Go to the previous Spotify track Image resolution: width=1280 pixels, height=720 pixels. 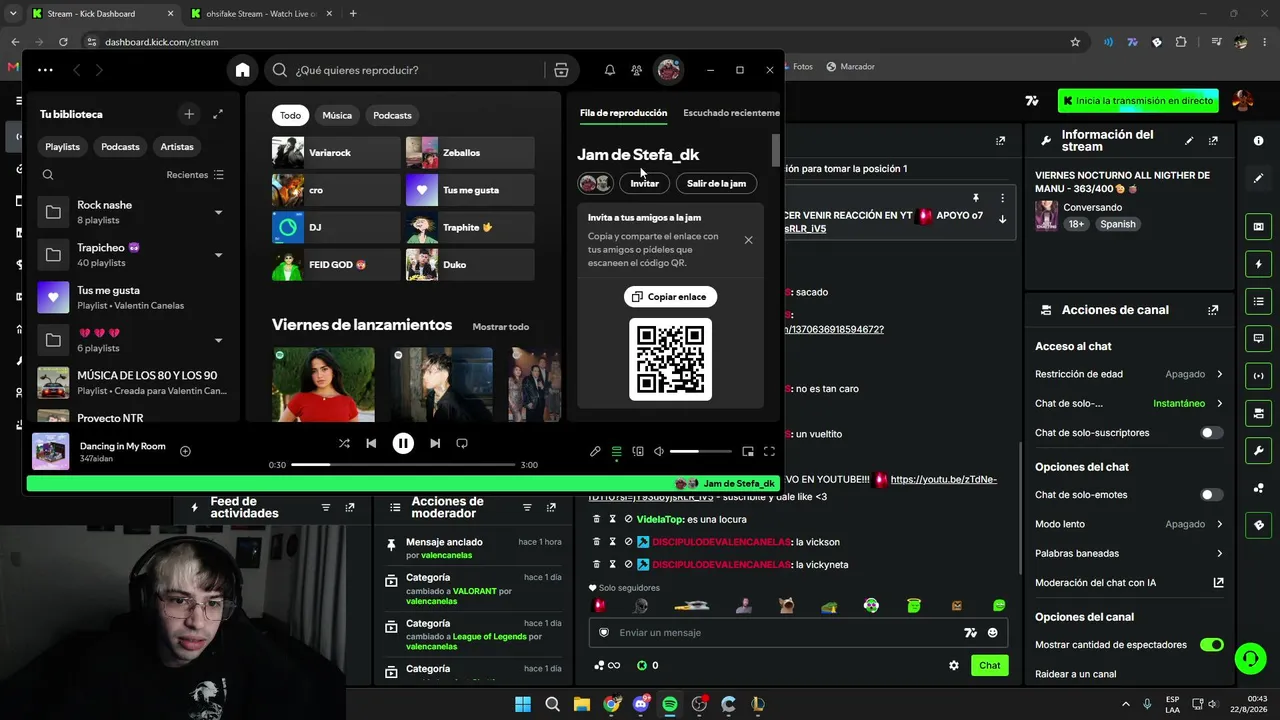click(371, 443)
